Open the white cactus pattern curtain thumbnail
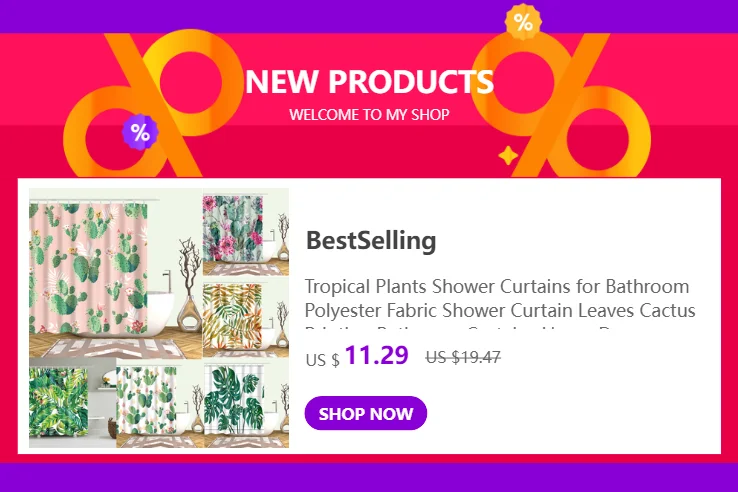Viewport: 738px width, 492px height. click(160, 403)
